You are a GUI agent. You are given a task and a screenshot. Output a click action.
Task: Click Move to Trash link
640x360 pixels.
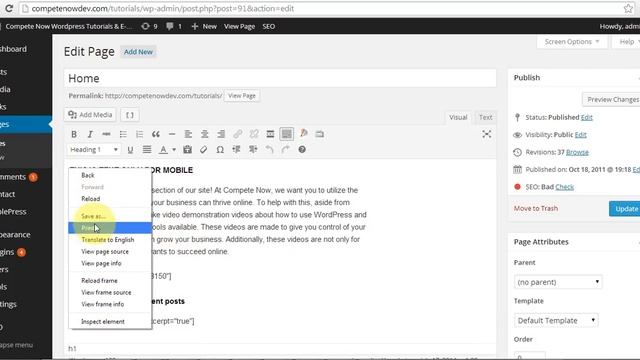coord(536,208)
